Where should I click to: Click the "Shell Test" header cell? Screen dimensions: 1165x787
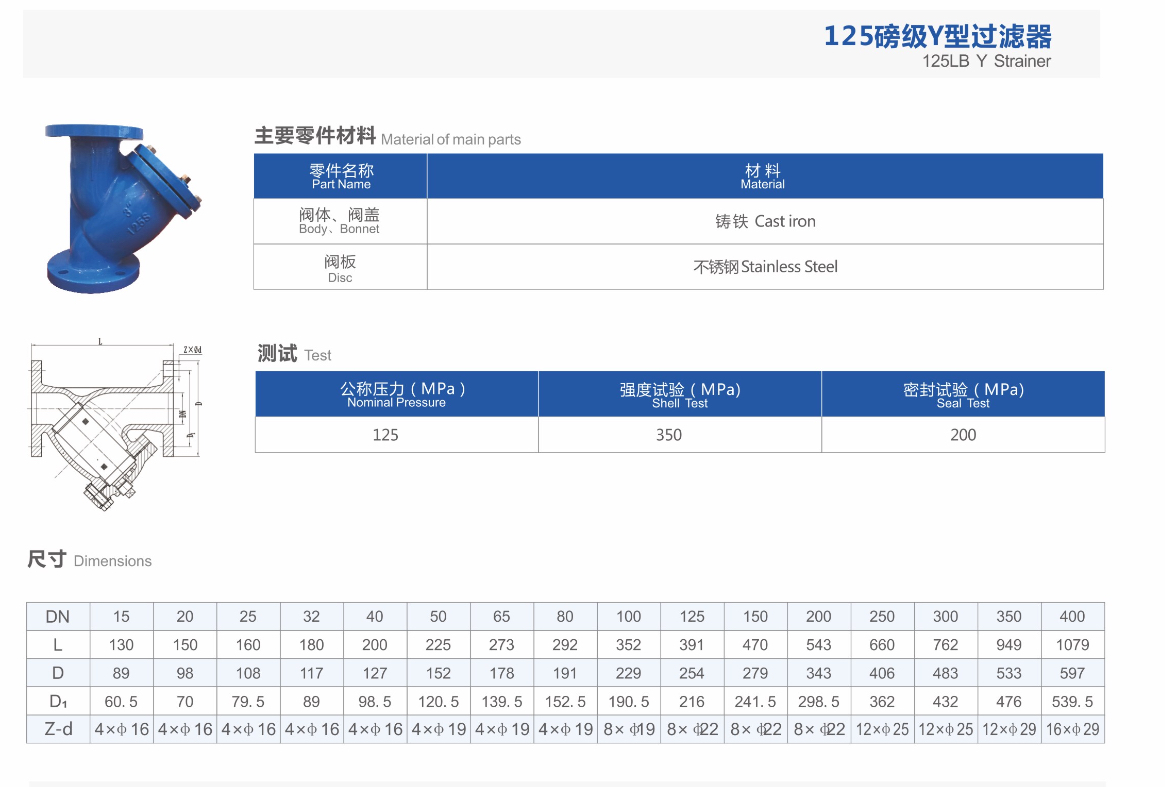[680, 394]
